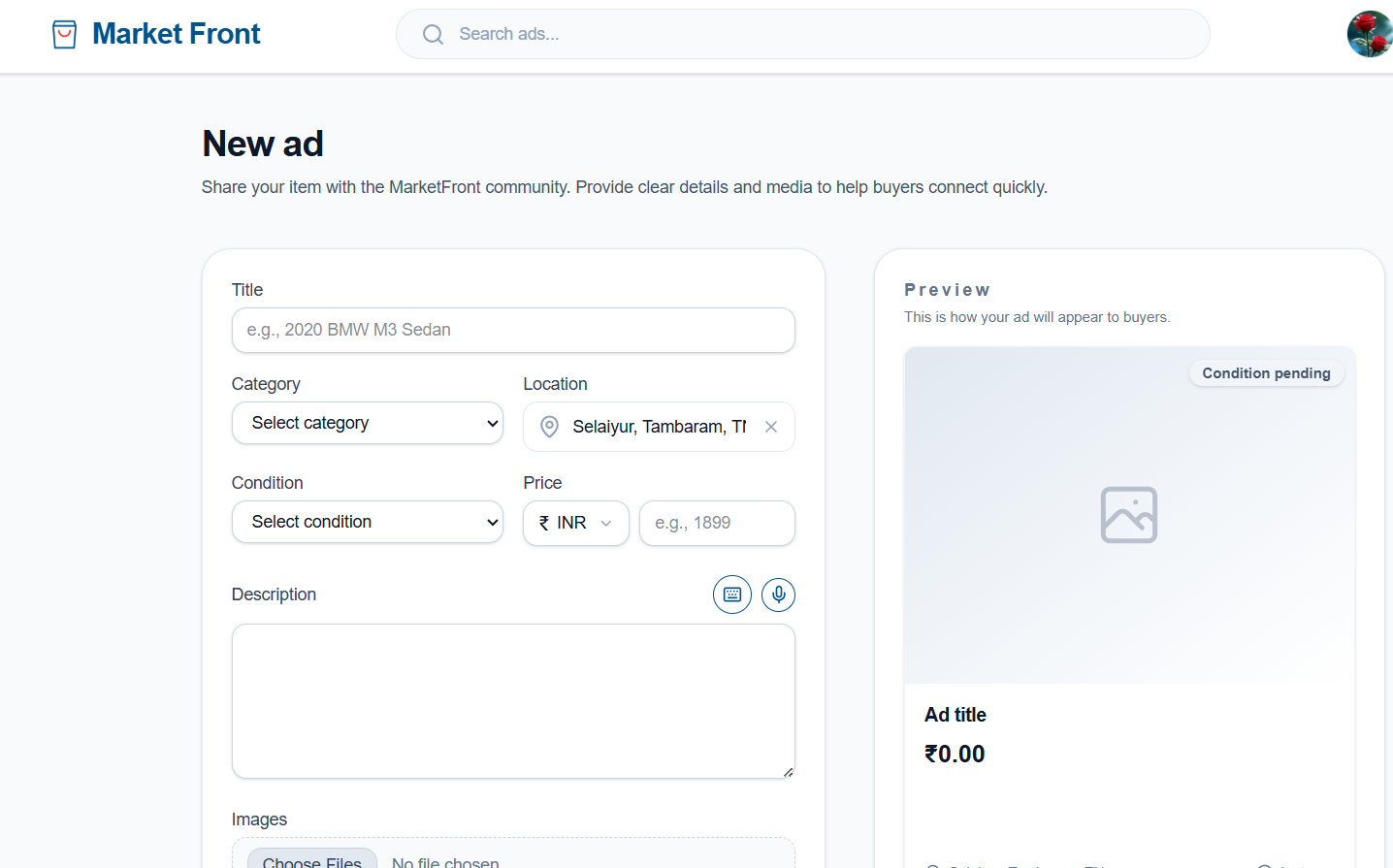Open the Market Front home link text
Screen dimensions: 1393x868
click(177, 34)
